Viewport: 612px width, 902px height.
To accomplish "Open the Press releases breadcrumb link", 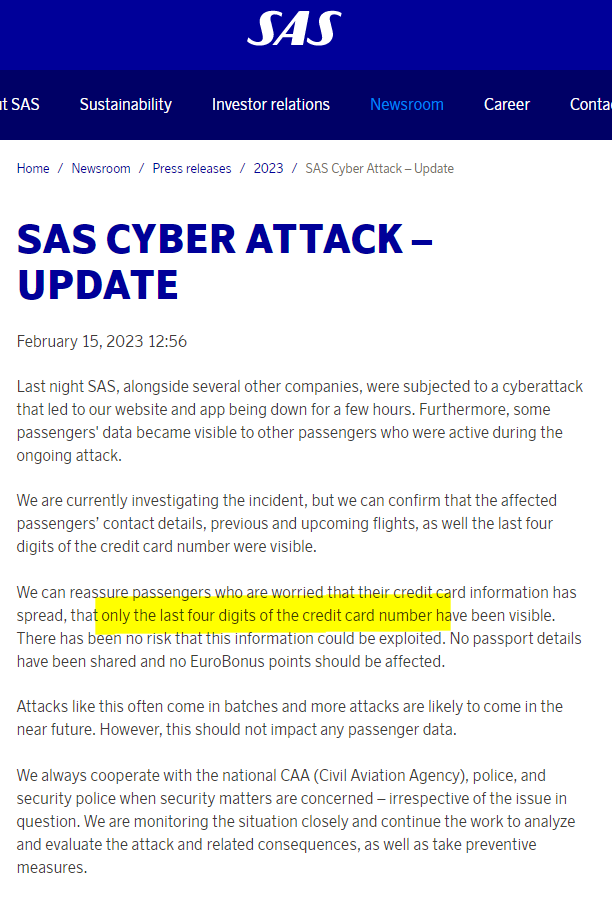I will (192, 169).
